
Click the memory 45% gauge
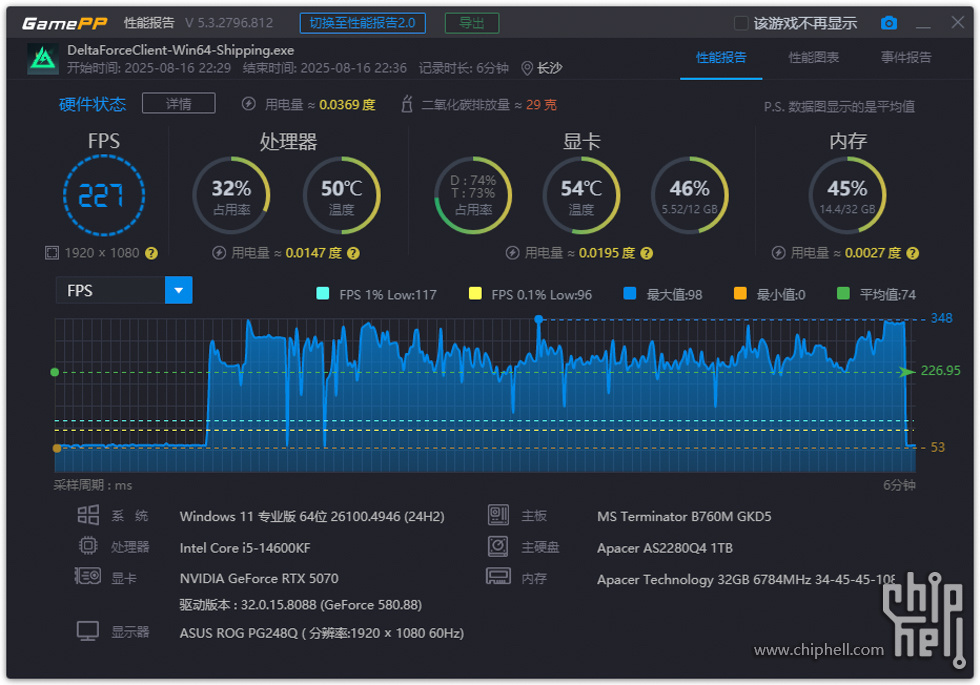[847, 195]
